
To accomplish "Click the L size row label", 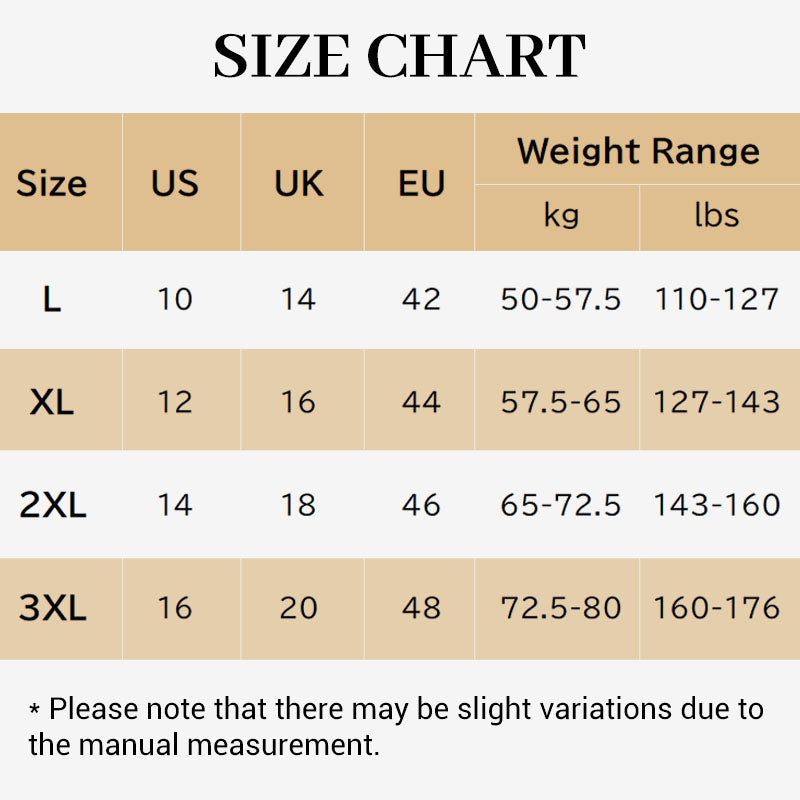I will click(x=52, y=299).
